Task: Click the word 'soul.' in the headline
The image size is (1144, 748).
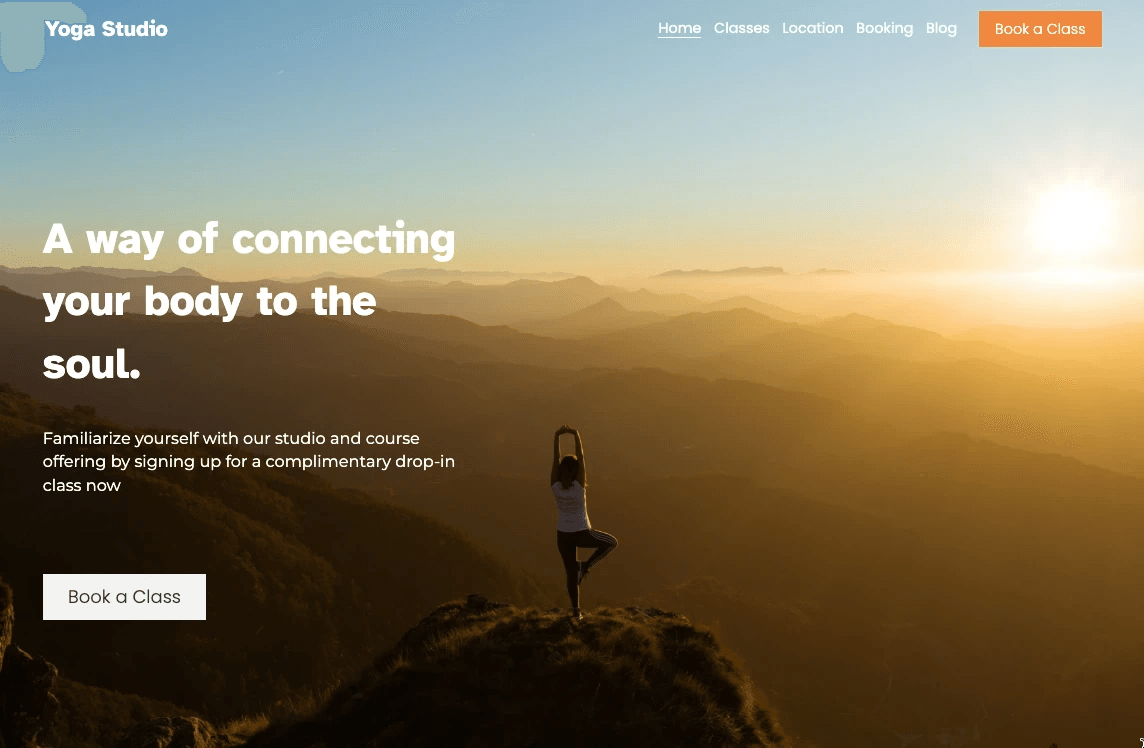Action: click(x=91, y=364)
